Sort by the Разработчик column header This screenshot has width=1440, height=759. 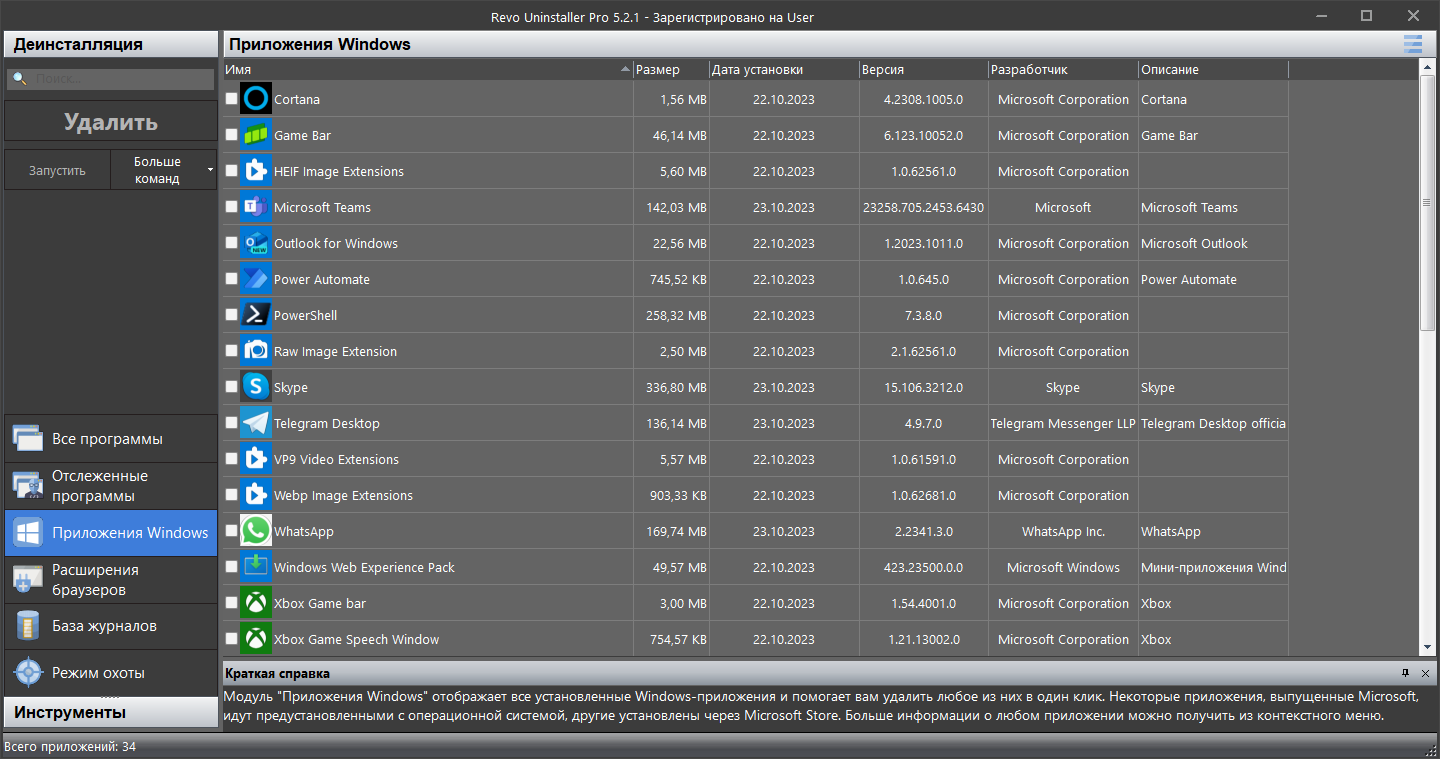1063,69
